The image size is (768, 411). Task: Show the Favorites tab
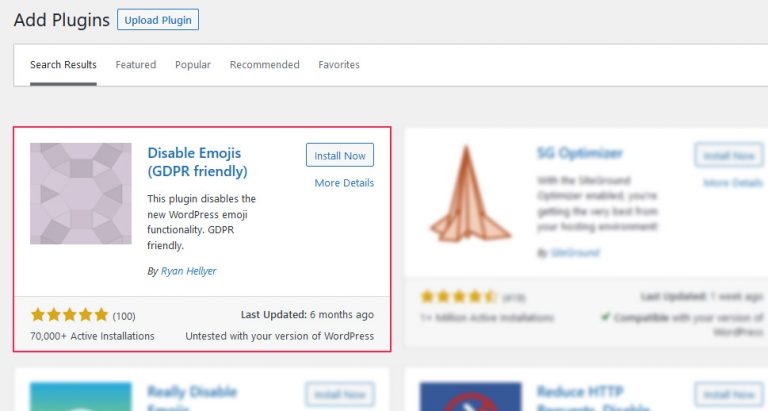(x=339, y=65)
